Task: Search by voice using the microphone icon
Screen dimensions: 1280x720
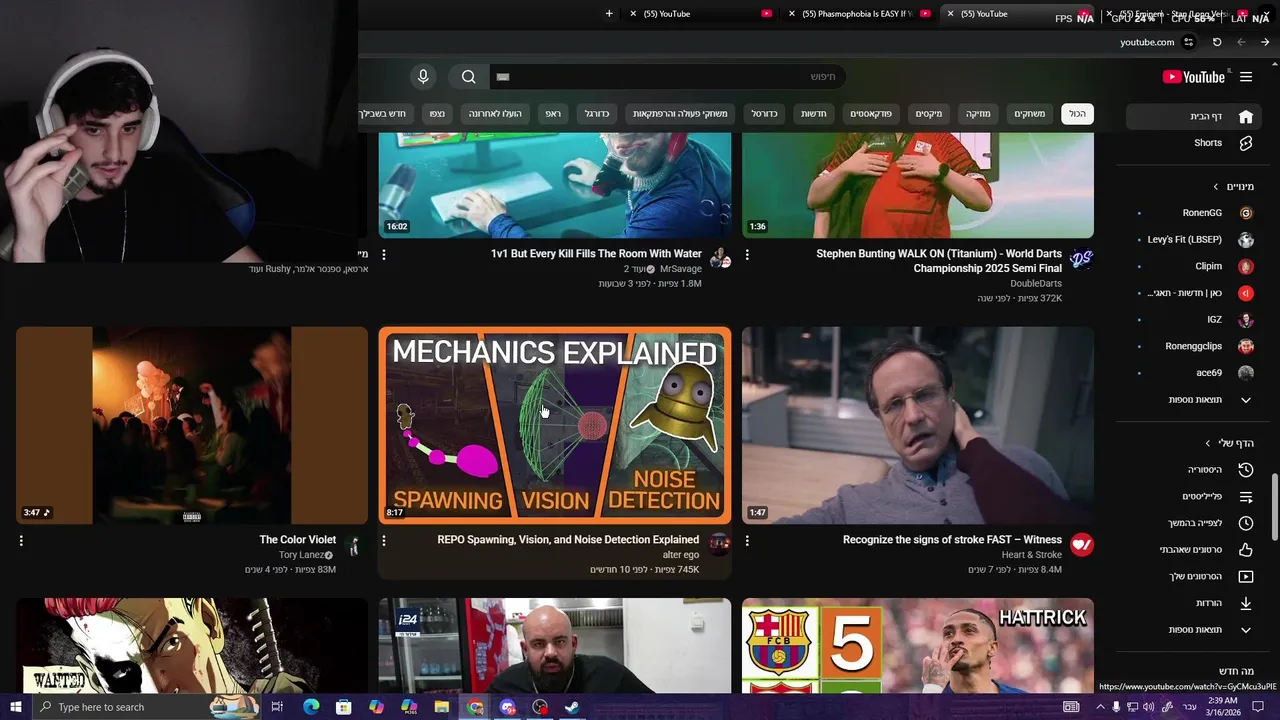Action: pos(423,77)
